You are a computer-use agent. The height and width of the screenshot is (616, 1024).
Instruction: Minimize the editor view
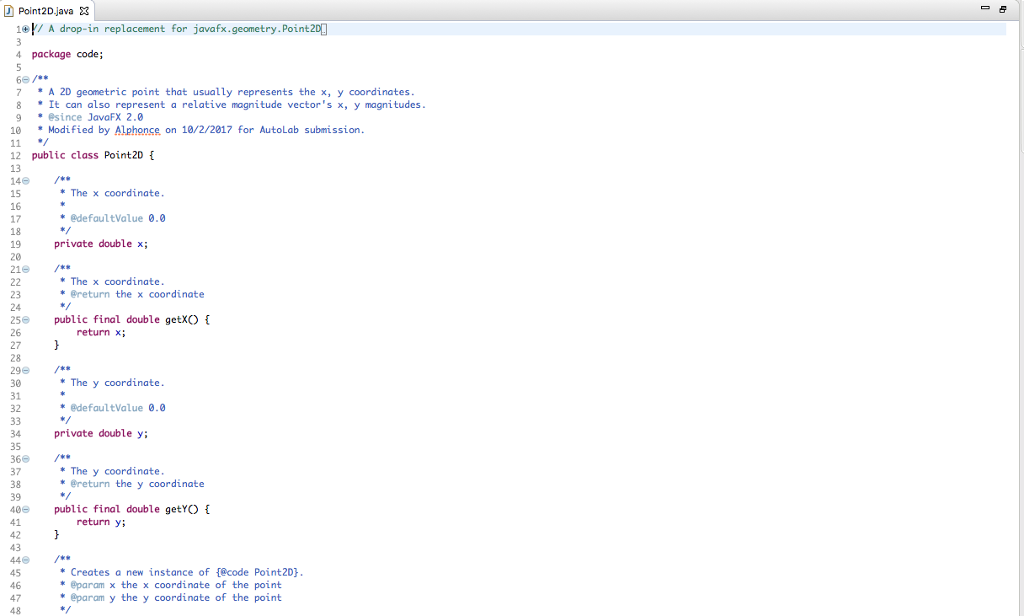point(985,7)
